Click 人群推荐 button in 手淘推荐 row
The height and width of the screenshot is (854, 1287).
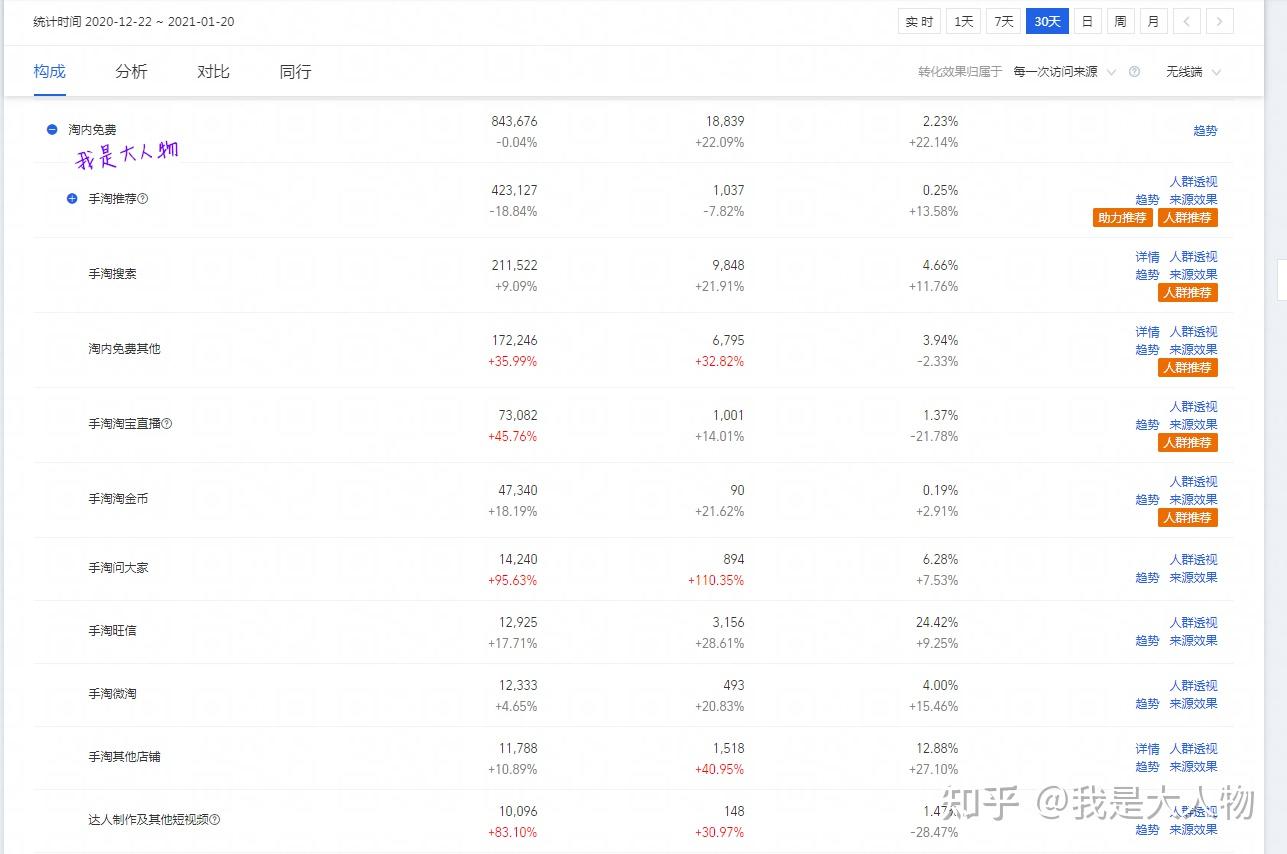(x=1188, y=217)
